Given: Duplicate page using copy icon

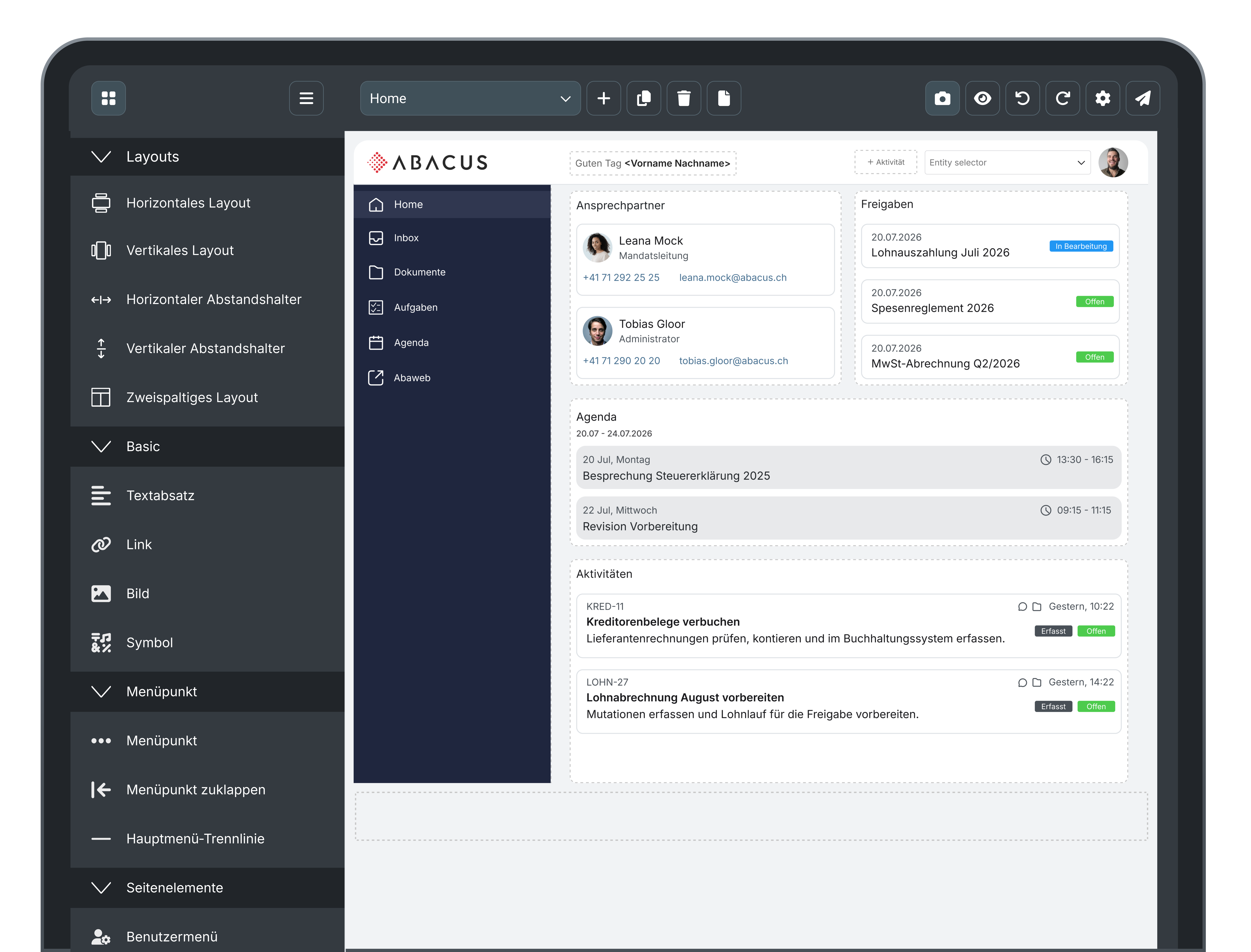Looking at the screenshot, I should 644,98.
